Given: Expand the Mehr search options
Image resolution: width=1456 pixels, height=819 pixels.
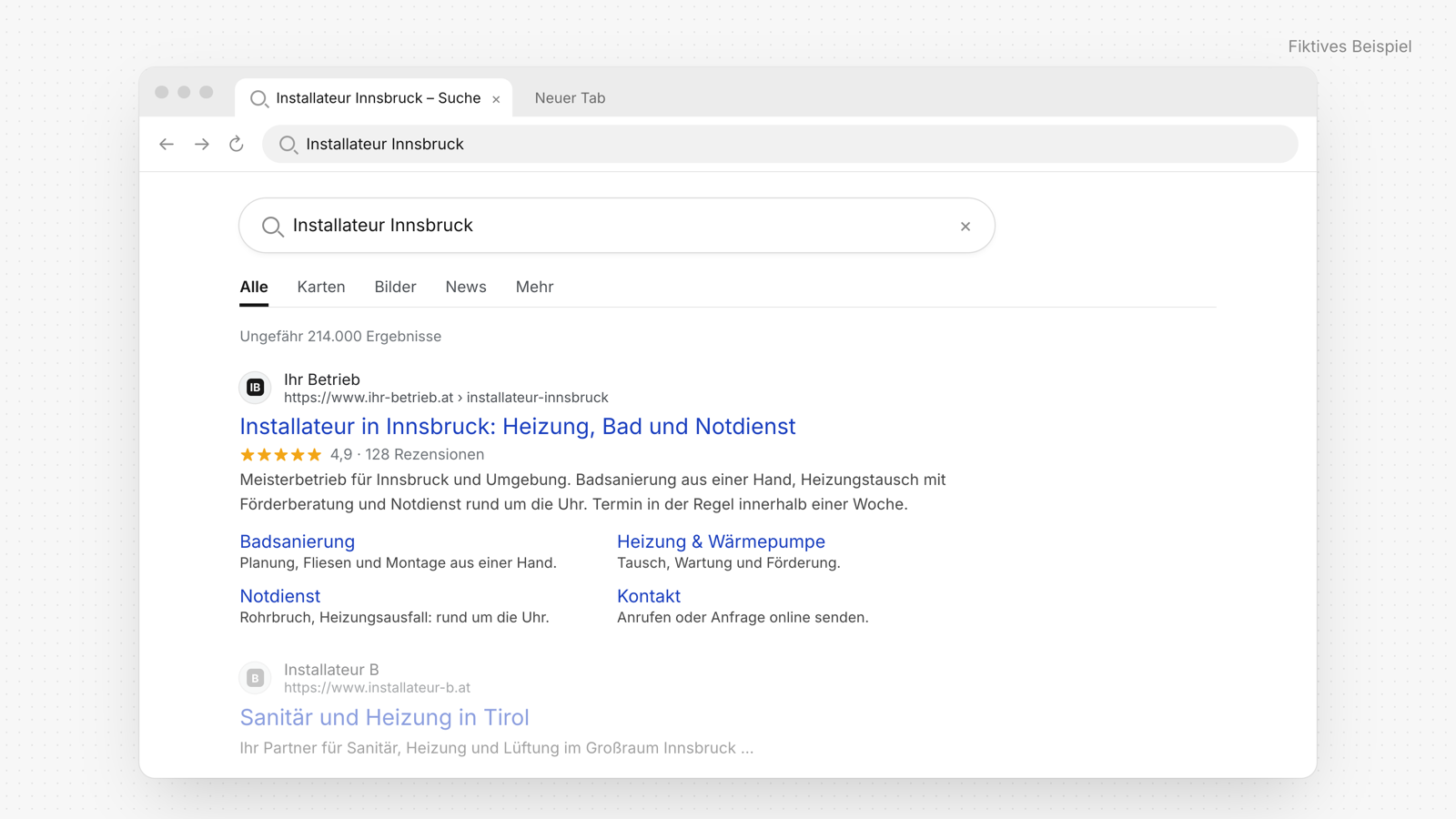Looking at the screenshot, I should click(x=534, y=287).
